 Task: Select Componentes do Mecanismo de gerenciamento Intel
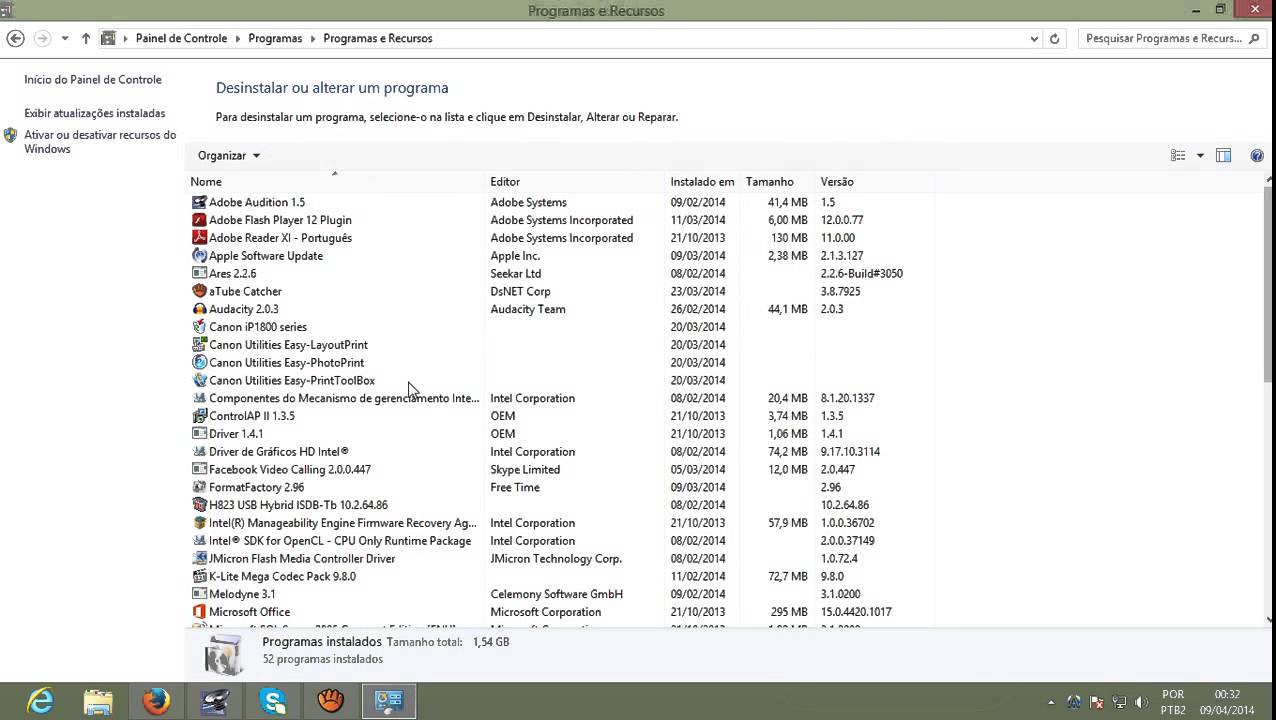point(560,398)
